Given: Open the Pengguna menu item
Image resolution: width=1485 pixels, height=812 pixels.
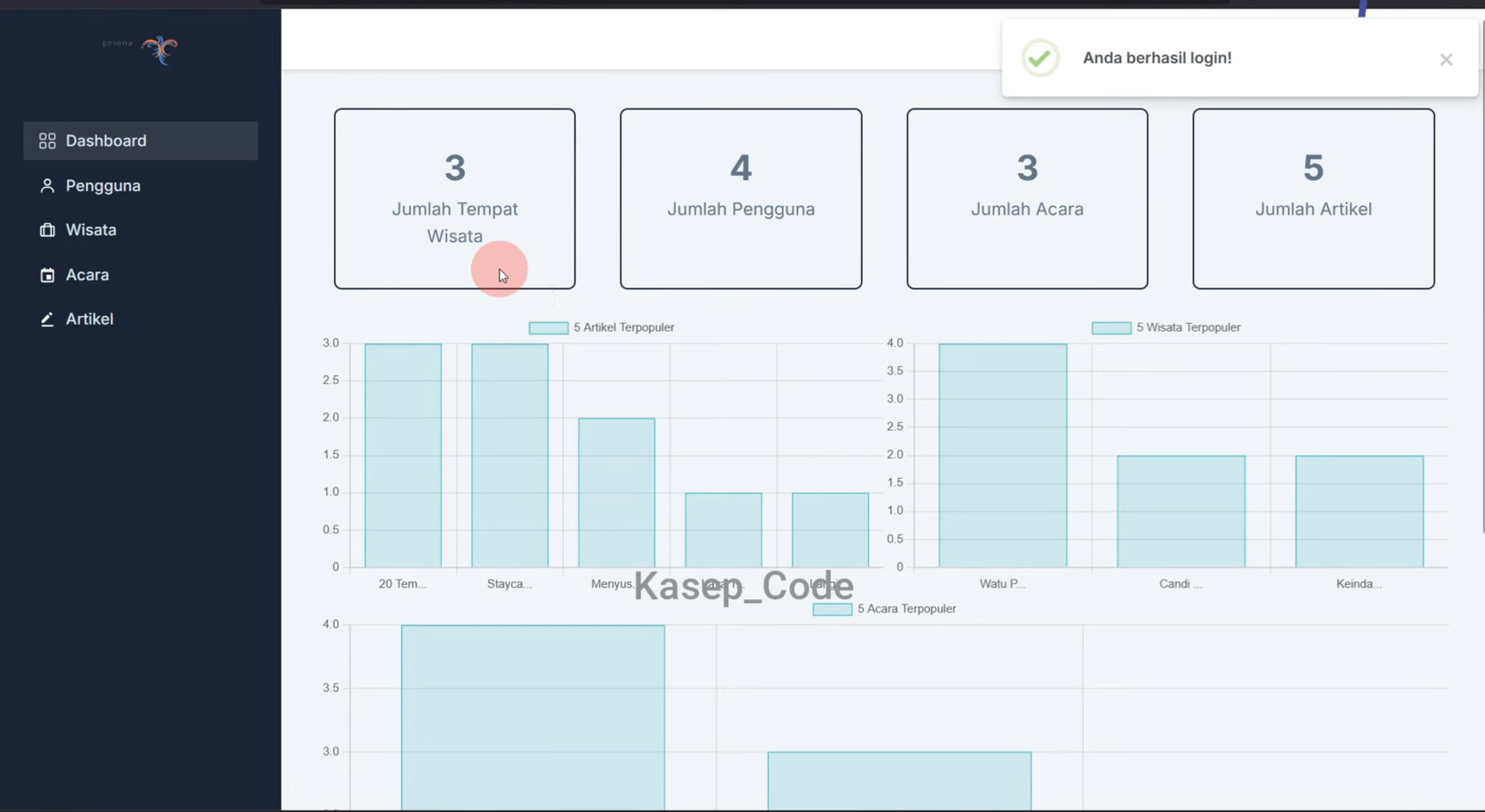Looking at the screenshot, I should (141, 186).
